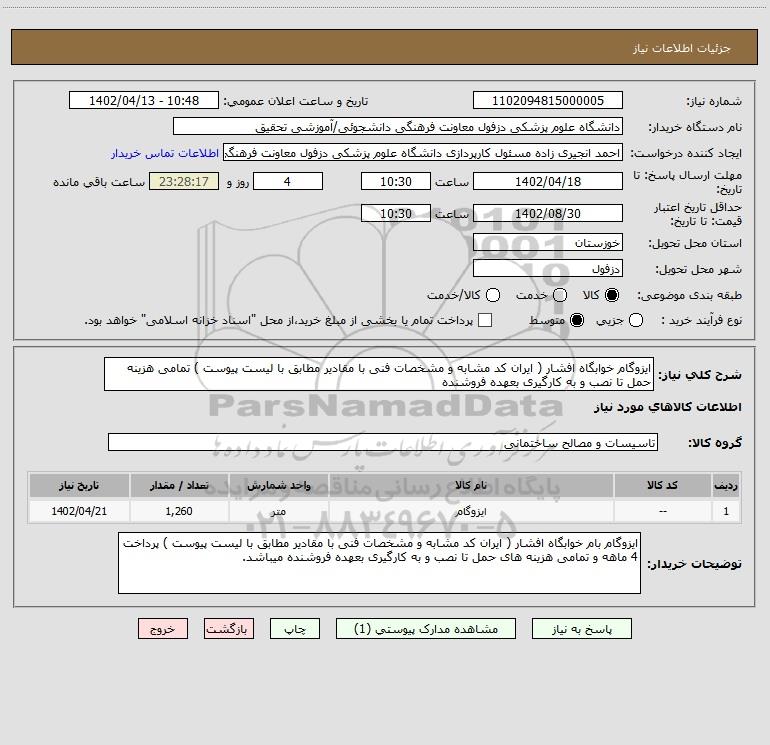This screenshot has width=770, height=745.
Task: Click the general description شرح کلی نیاز text box
Action: pos(379,375)
